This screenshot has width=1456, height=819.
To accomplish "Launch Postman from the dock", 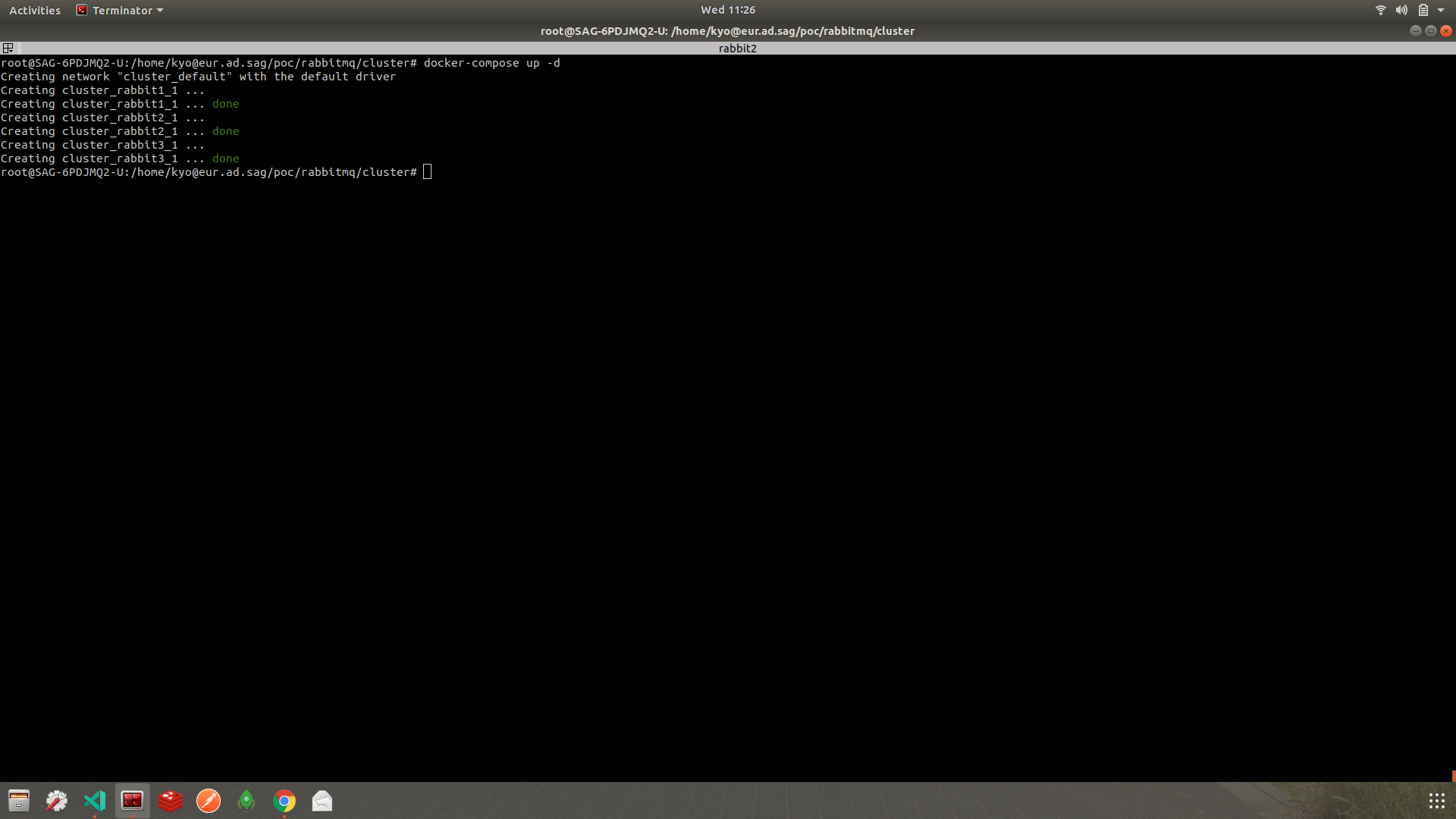I will [x=209, y=801].
